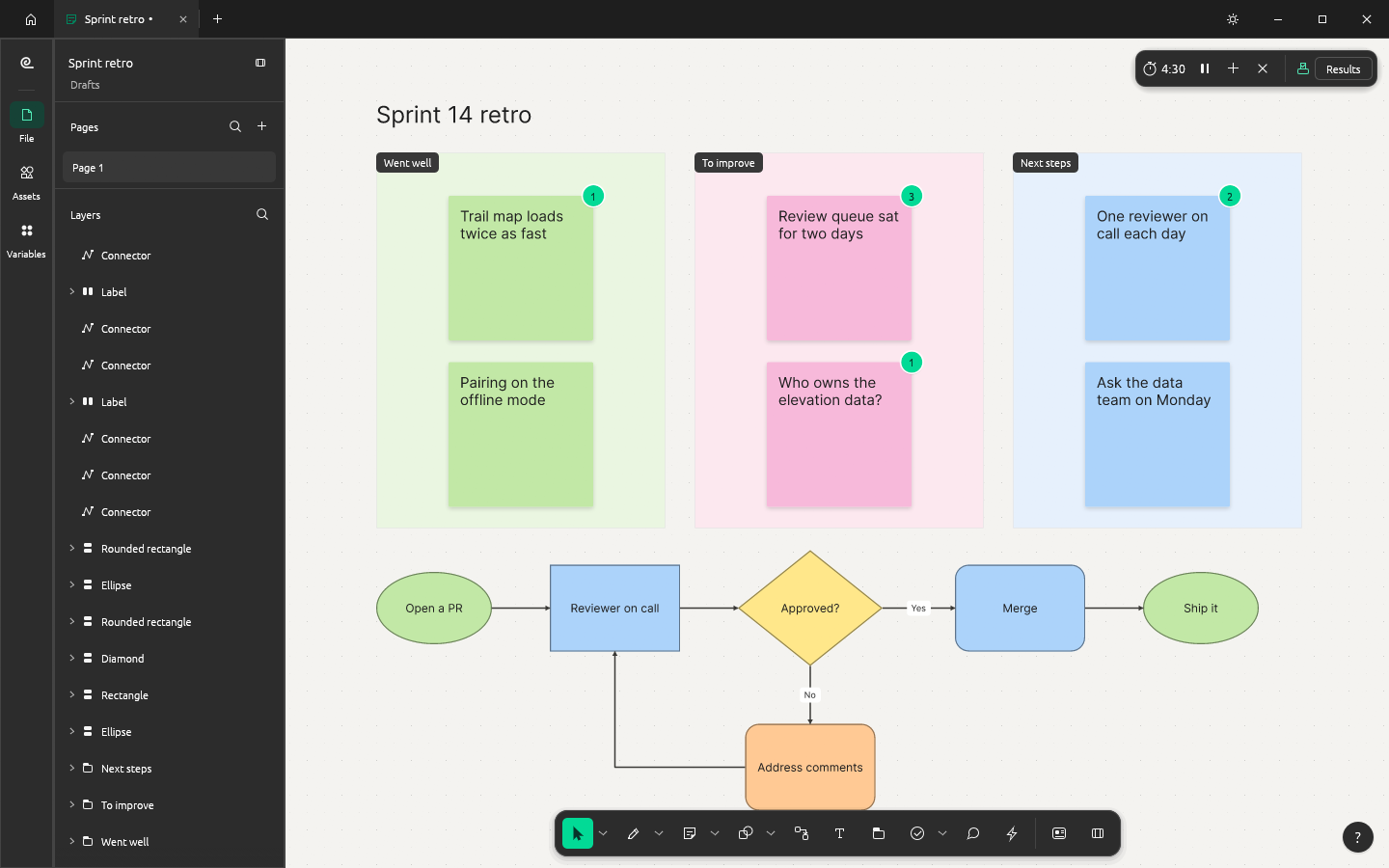
Task: Search the Layers list
Action: point(261,214)
